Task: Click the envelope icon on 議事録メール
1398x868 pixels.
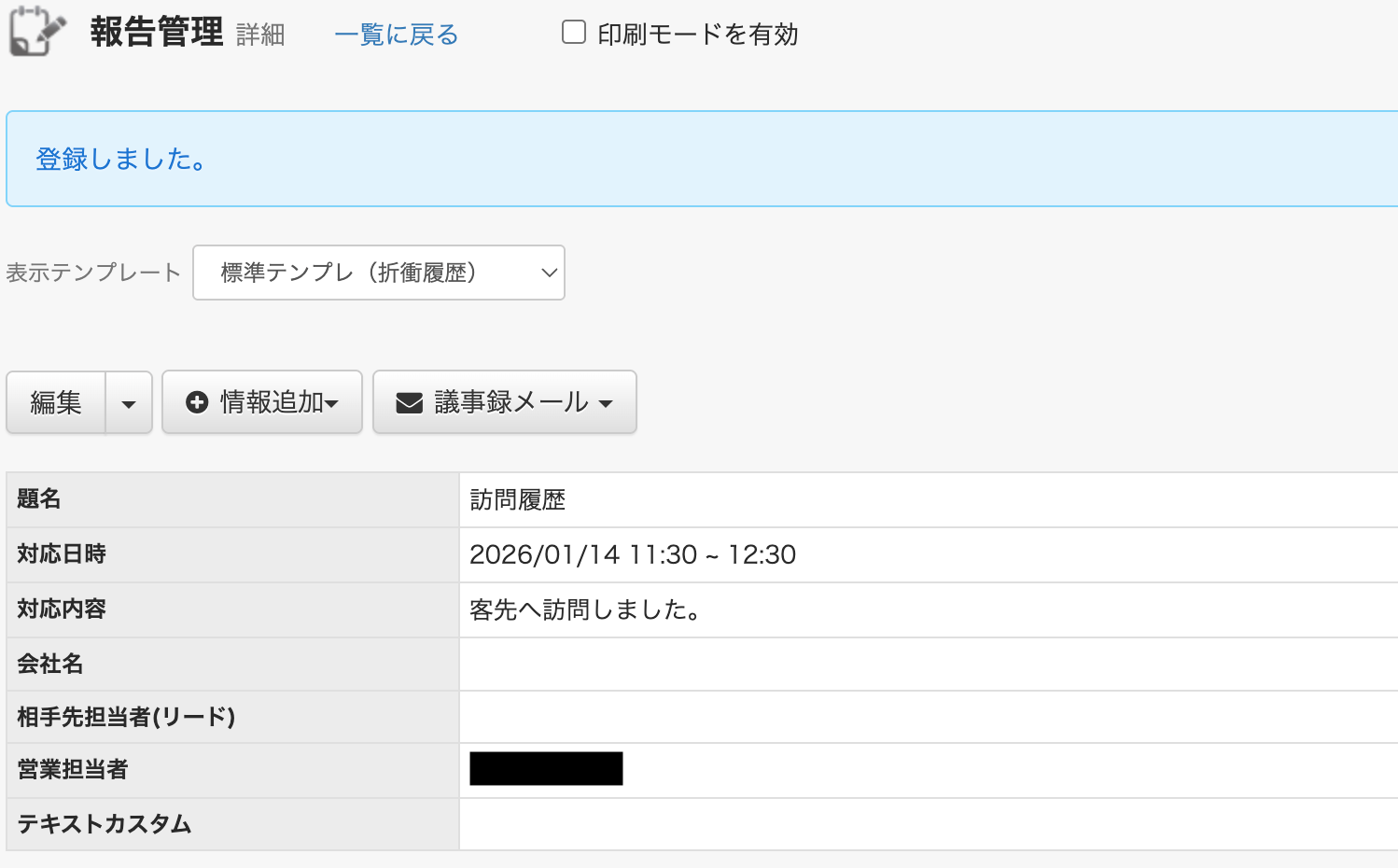Action: 410,402
